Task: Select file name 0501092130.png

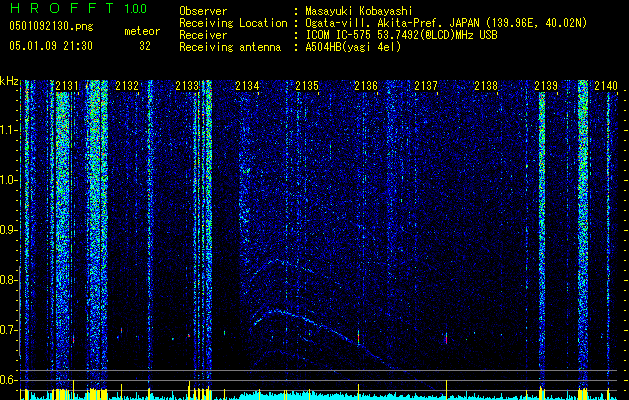Action: pos(51,26)
